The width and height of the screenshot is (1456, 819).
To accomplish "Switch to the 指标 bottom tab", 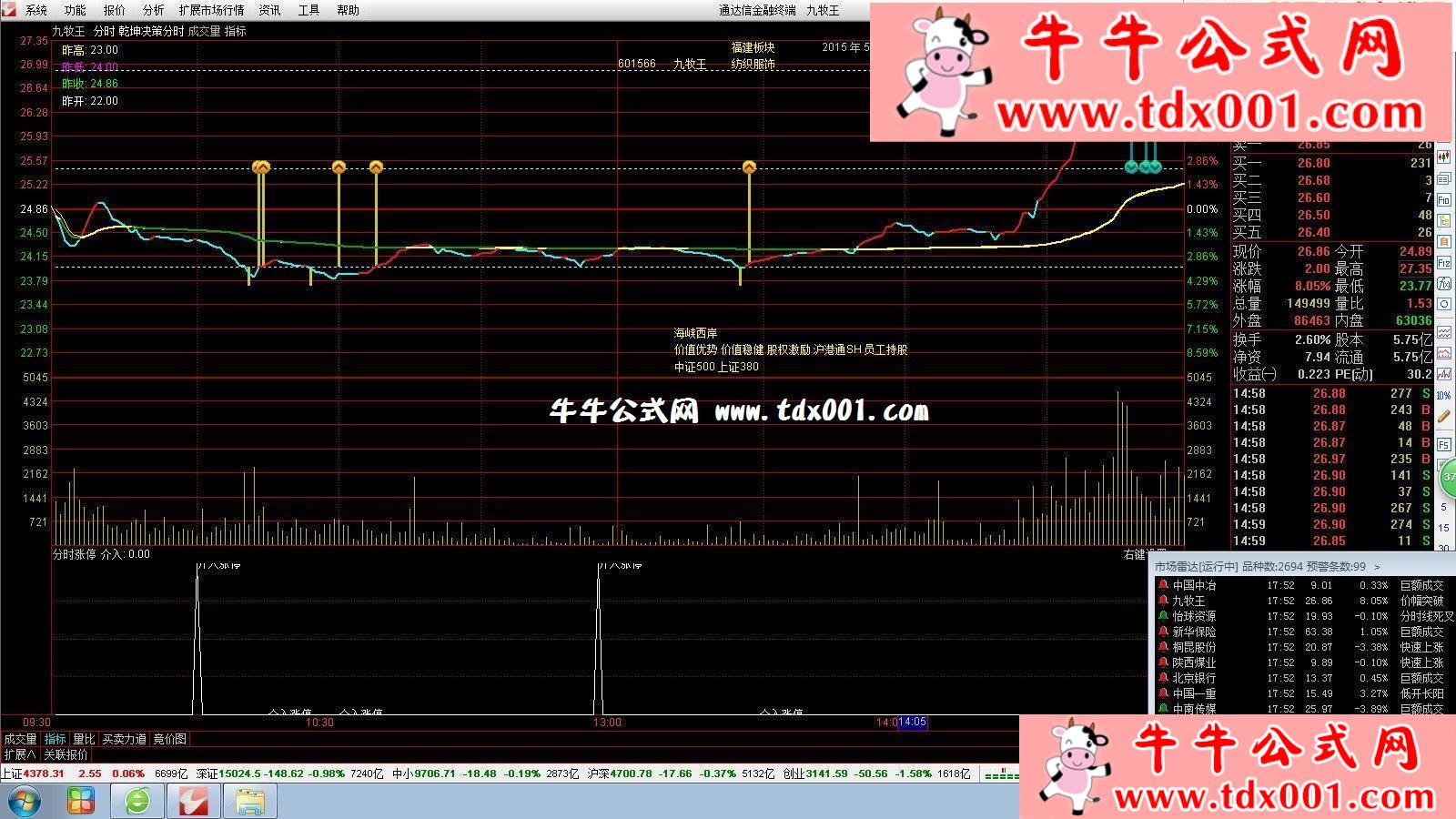I will click(56, 739).
